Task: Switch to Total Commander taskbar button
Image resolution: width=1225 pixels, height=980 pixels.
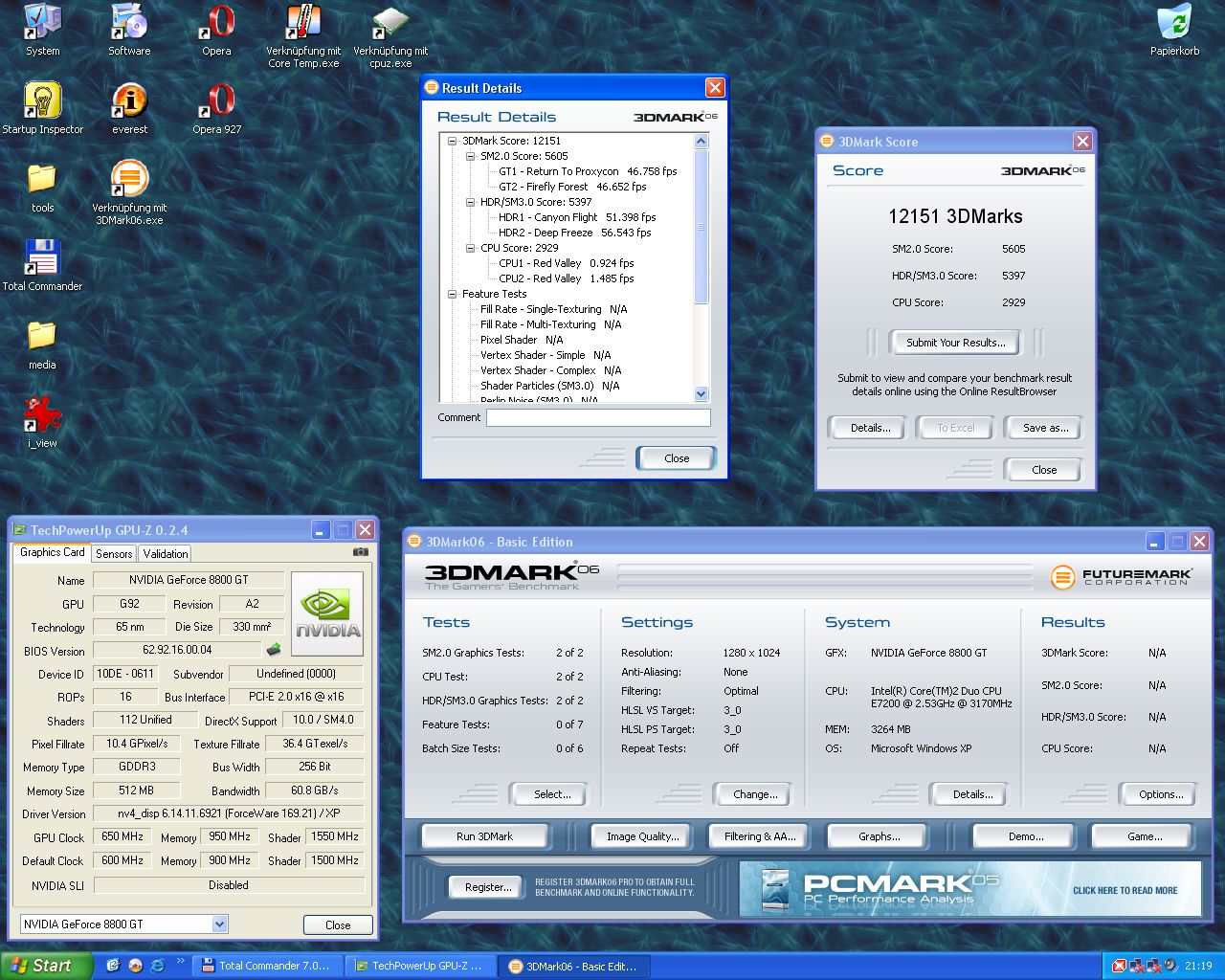Action: click(x=267, y=966)
